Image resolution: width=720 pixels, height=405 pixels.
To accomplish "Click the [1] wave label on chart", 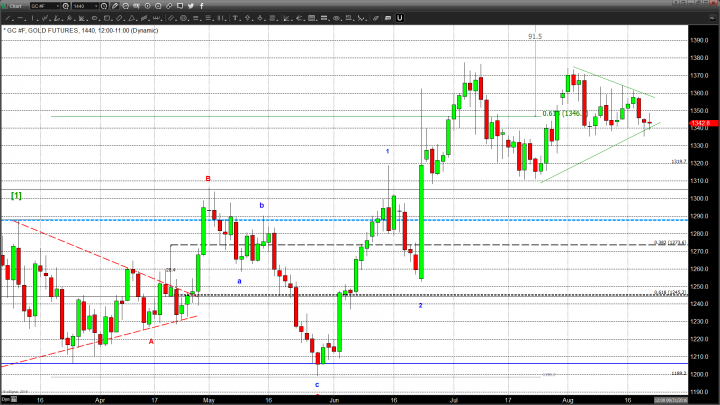I will (16, 196).
